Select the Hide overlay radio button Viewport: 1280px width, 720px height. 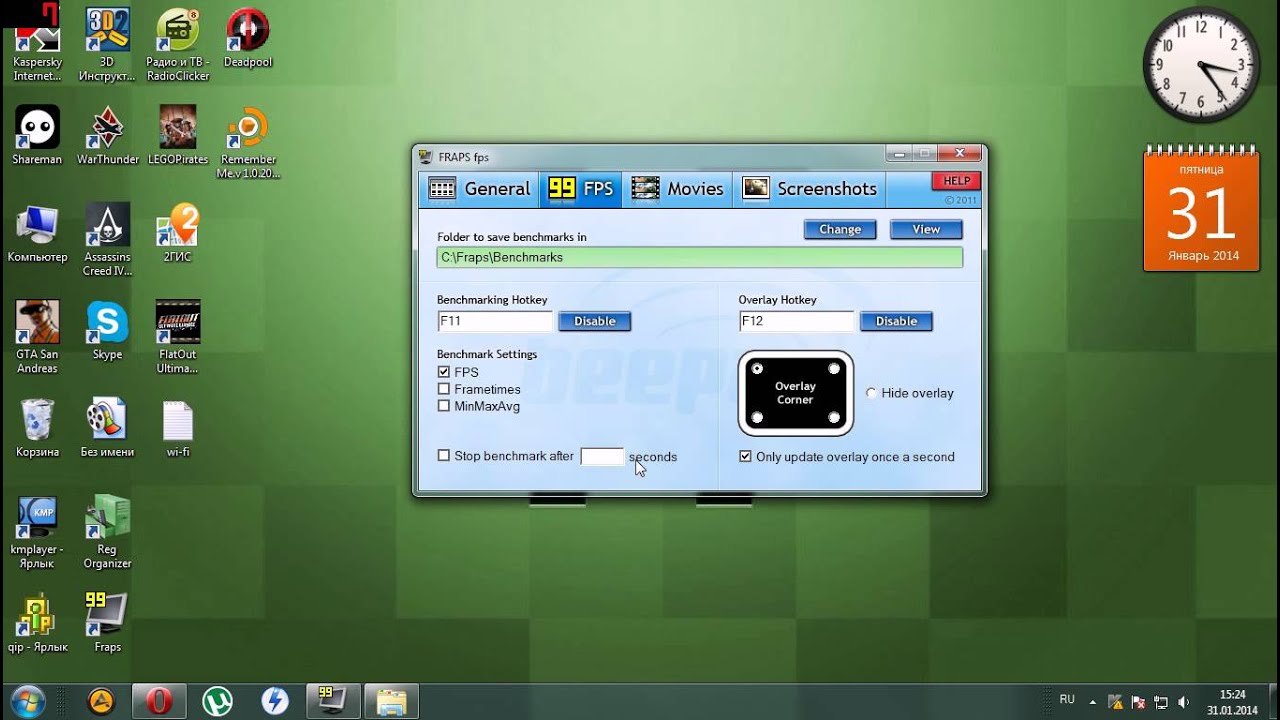pyautogui.click(x=871, y=393)
